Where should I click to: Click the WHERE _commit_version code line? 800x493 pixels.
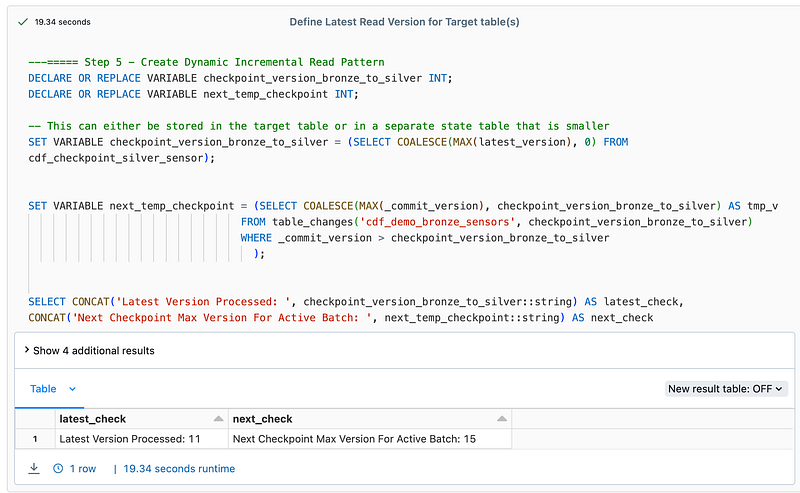425,238
